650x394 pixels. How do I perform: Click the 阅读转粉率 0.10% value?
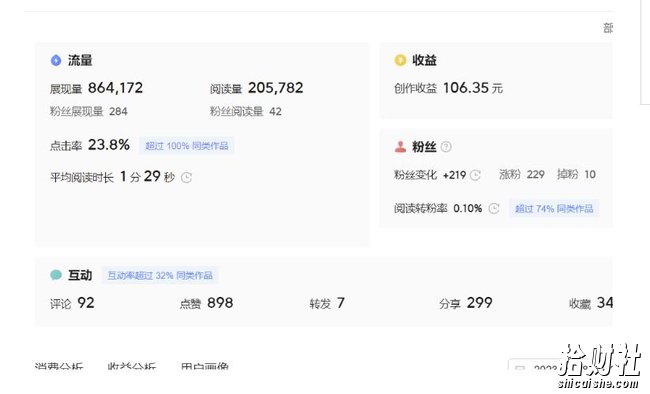point(468,208)
